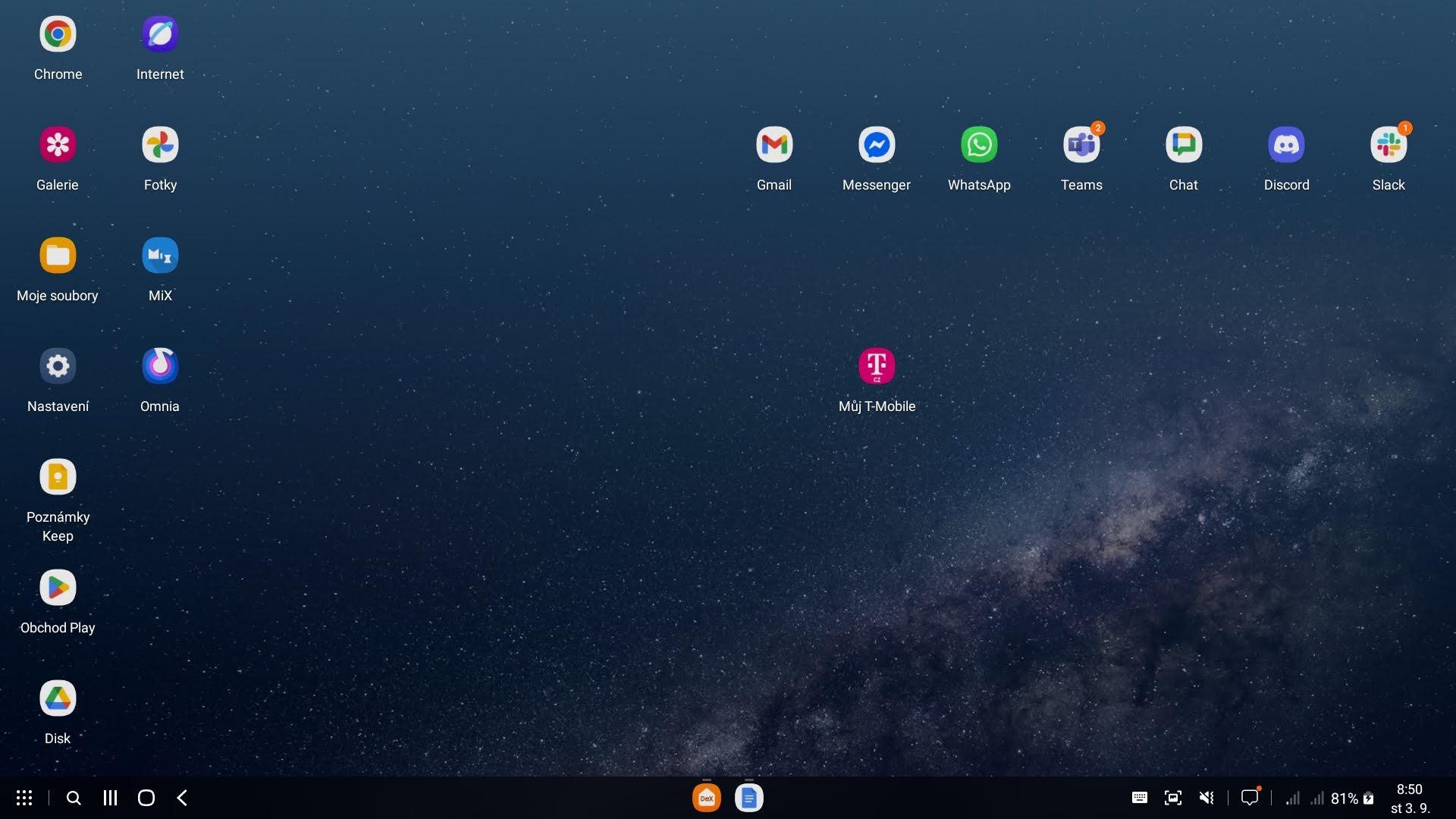Open the clock showing 8:50
The width and height of the screenshot is (1456, 819).
[1410, 789]
